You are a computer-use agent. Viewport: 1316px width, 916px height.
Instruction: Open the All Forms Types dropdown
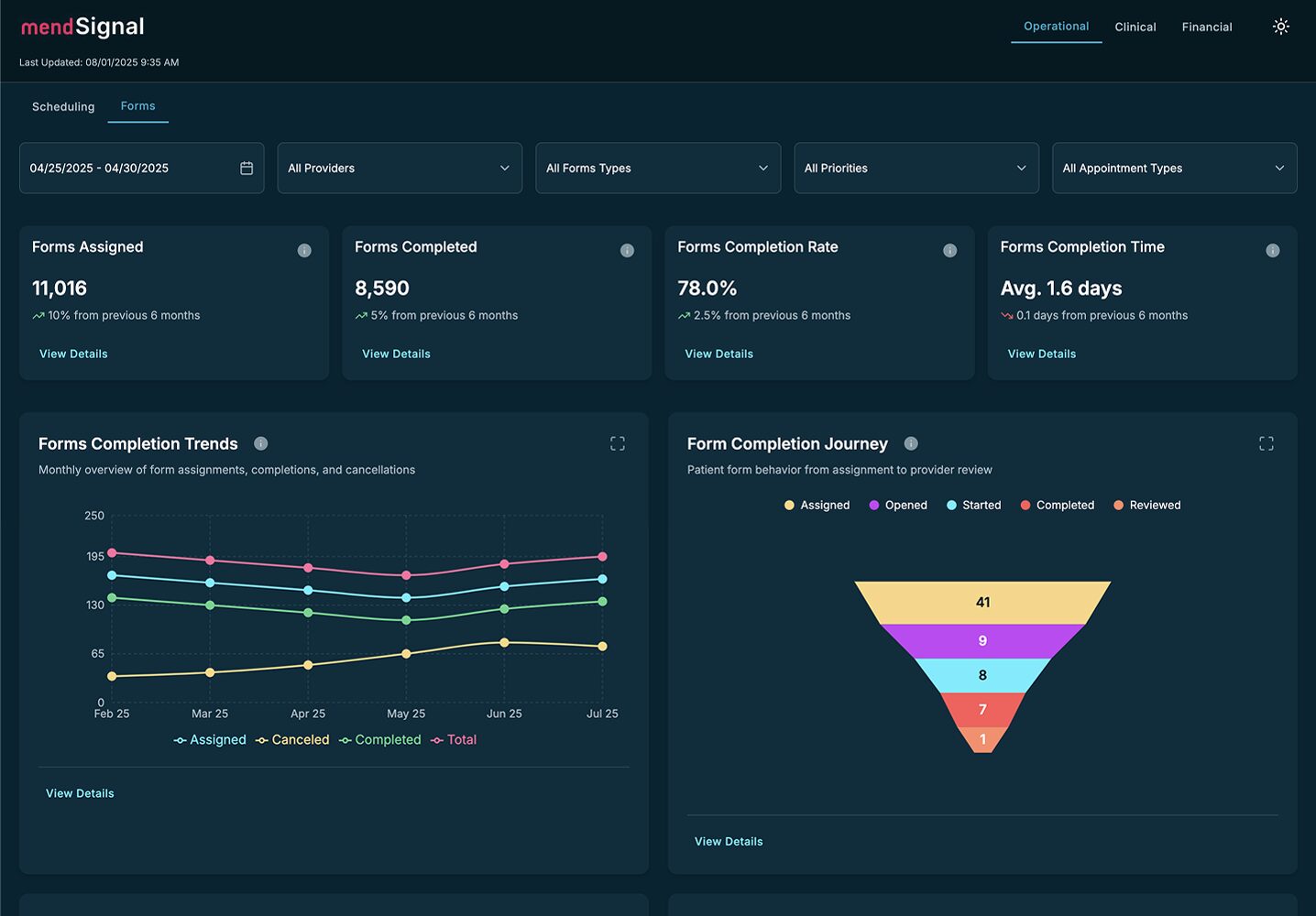658,168
